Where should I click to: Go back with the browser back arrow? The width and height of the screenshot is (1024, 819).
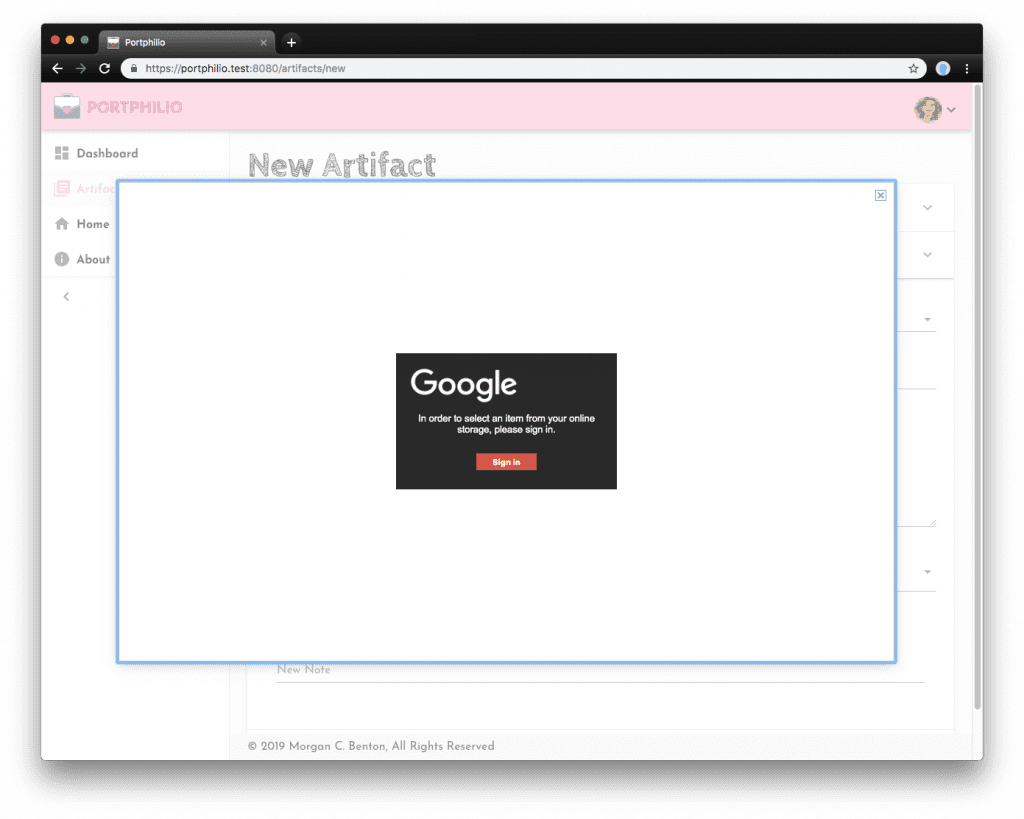click(x=57, y=69)
